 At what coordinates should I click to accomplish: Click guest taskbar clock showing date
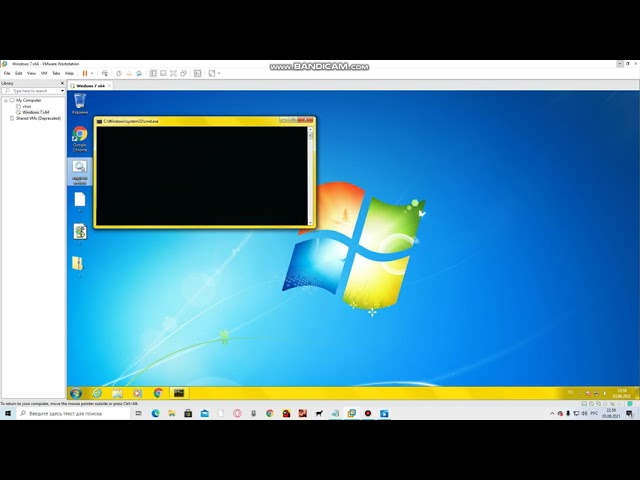pos(621,393)
